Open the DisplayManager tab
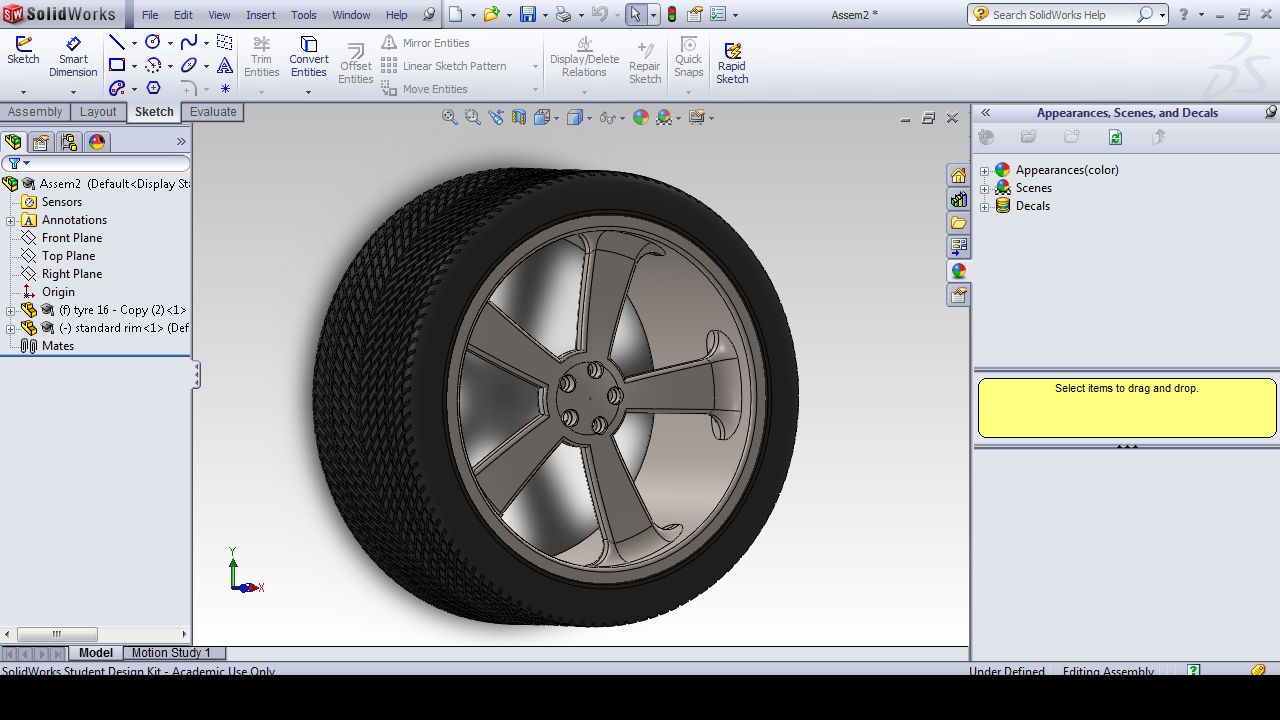The width and height of the screenshot is (1280, 720). [97, 142]
